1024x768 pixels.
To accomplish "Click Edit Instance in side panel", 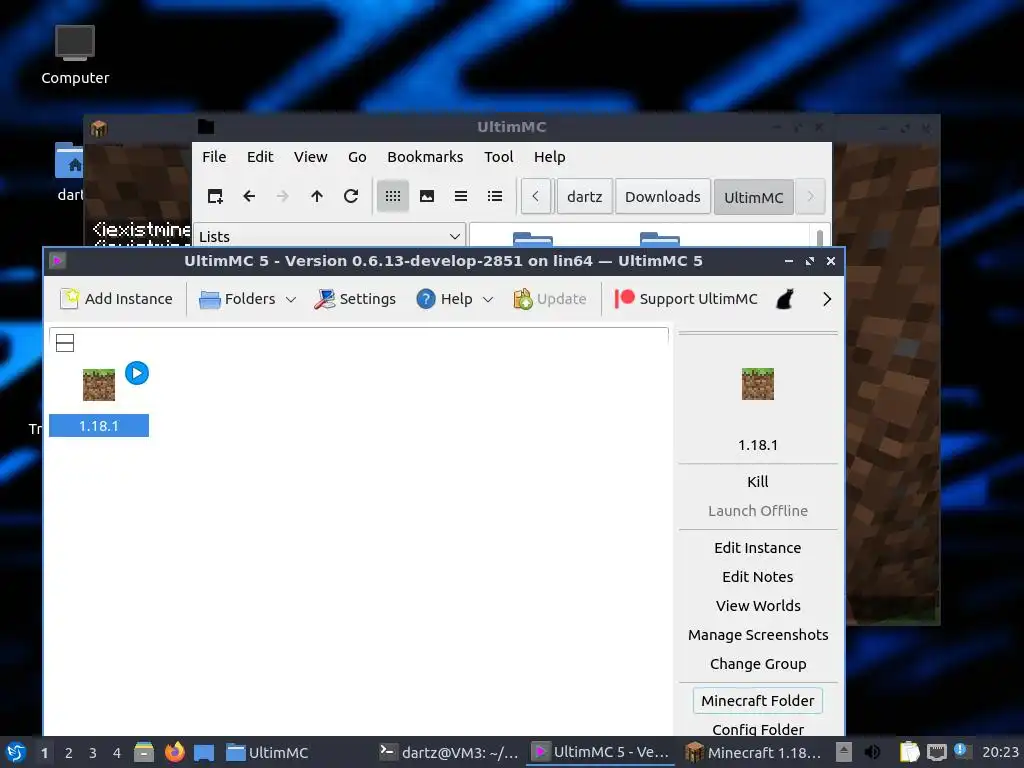I will tap(758, 548).
